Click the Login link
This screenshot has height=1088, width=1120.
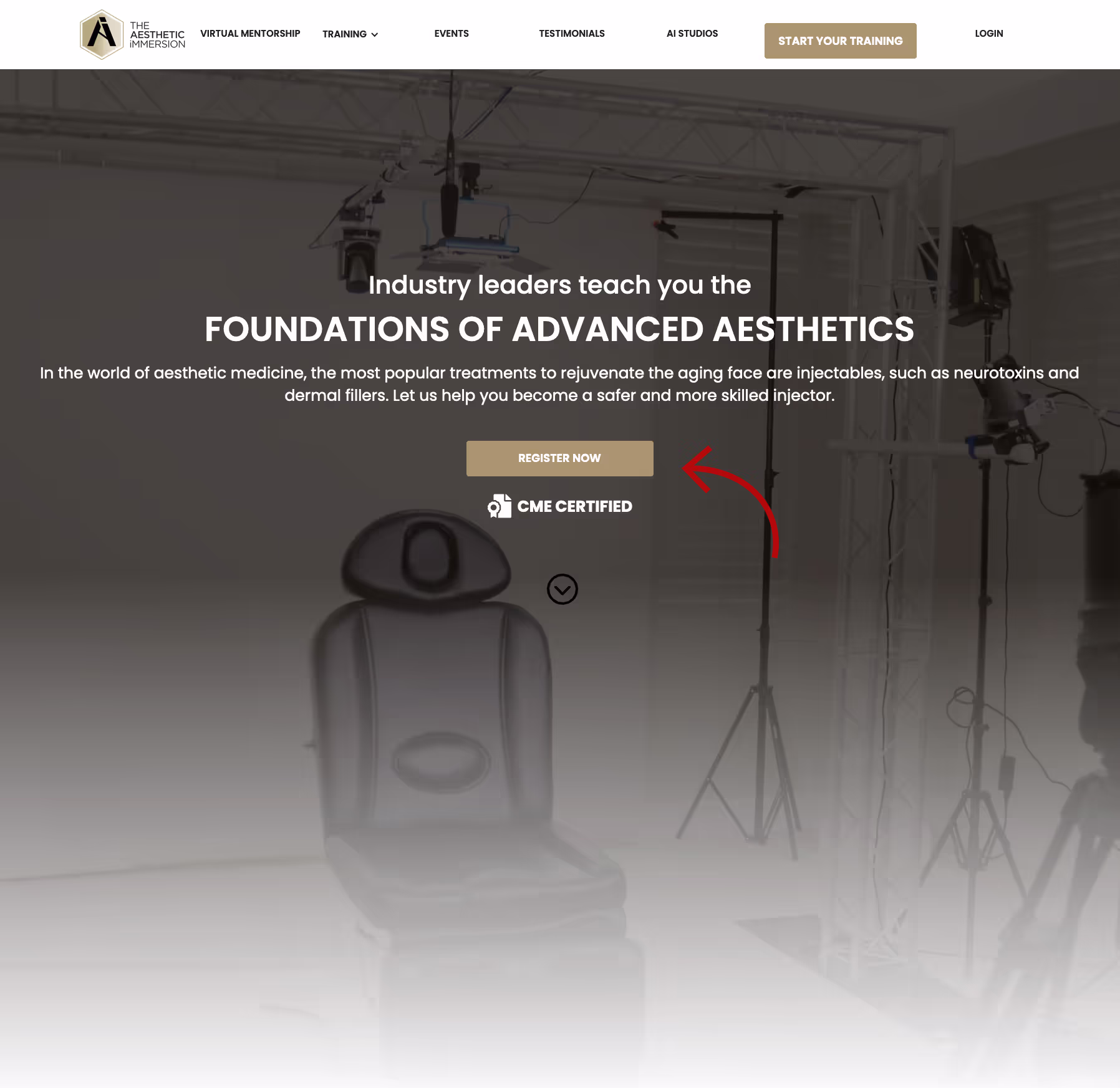pyautogui.click(x=989, y=34)
